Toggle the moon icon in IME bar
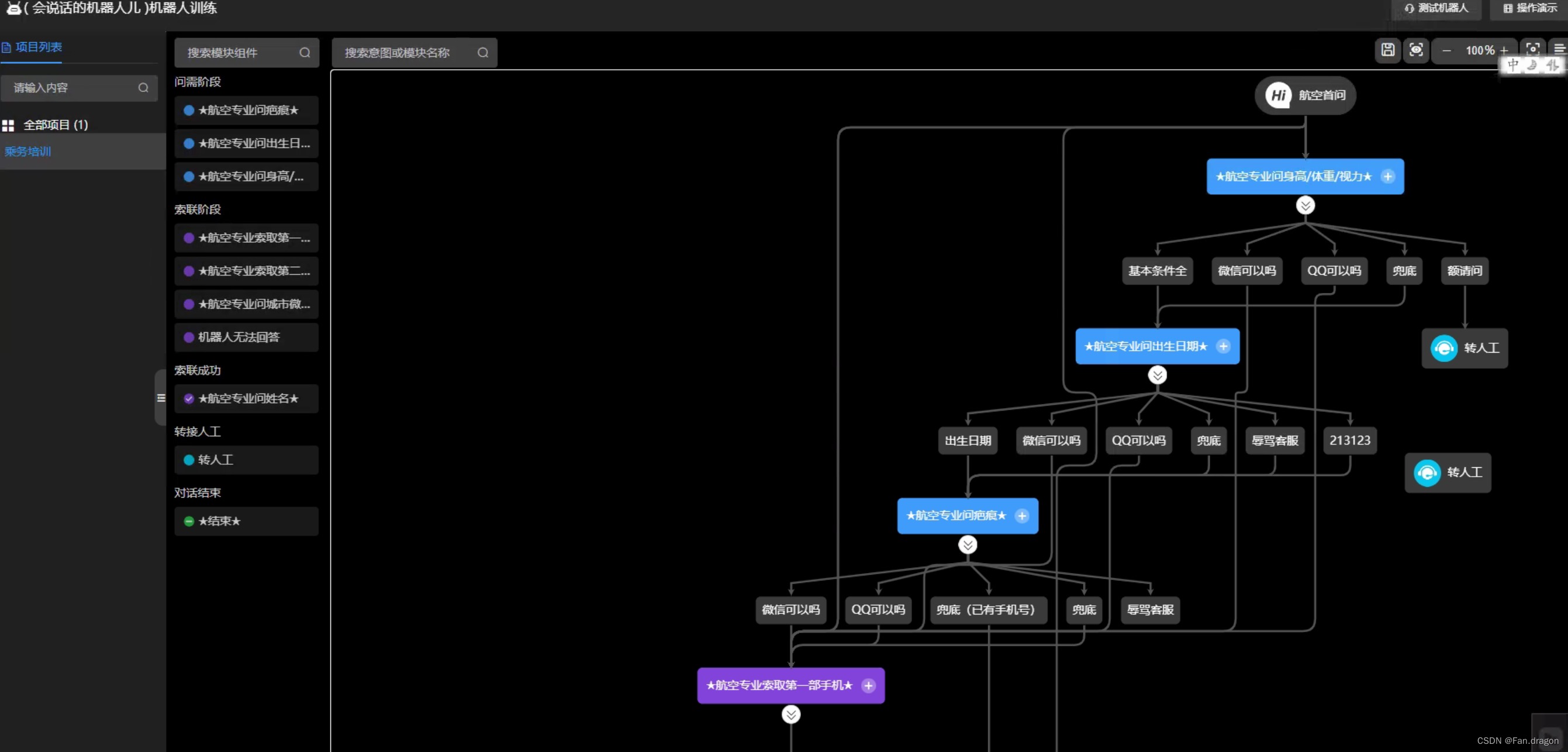The width and height of the screenshot is (1568, 752). point(1532,65)
